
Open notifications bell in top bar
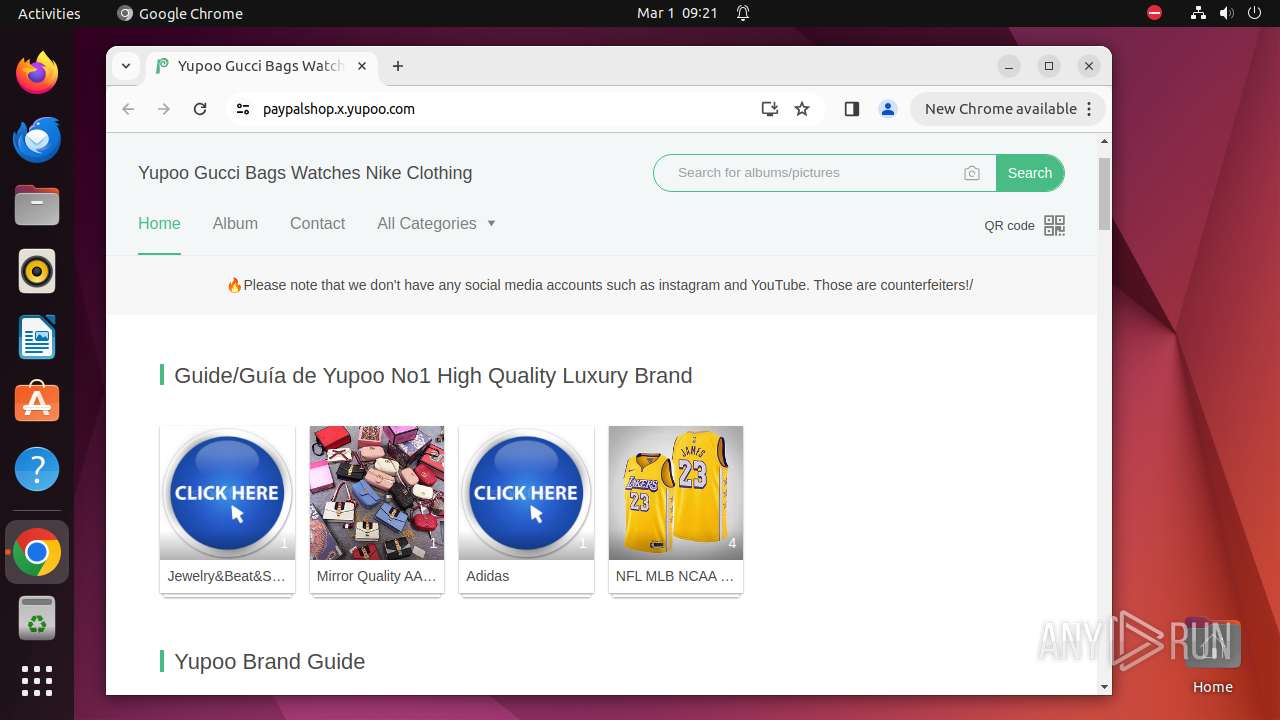[x=743, y=13]
